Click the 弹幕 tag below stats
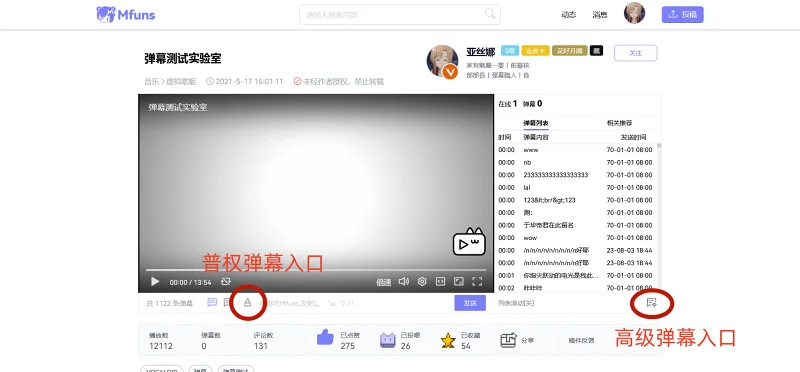The image size is (800, 372). pos(200,370)
